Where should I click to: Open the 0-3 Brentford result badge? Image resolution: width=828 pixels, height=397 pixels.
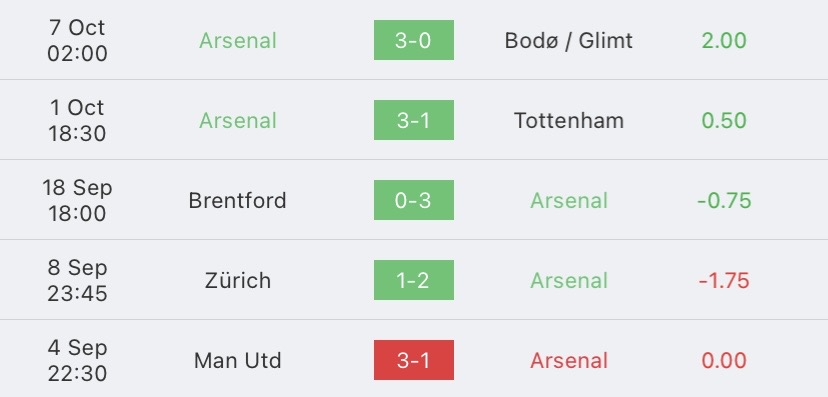pos(413,200)
